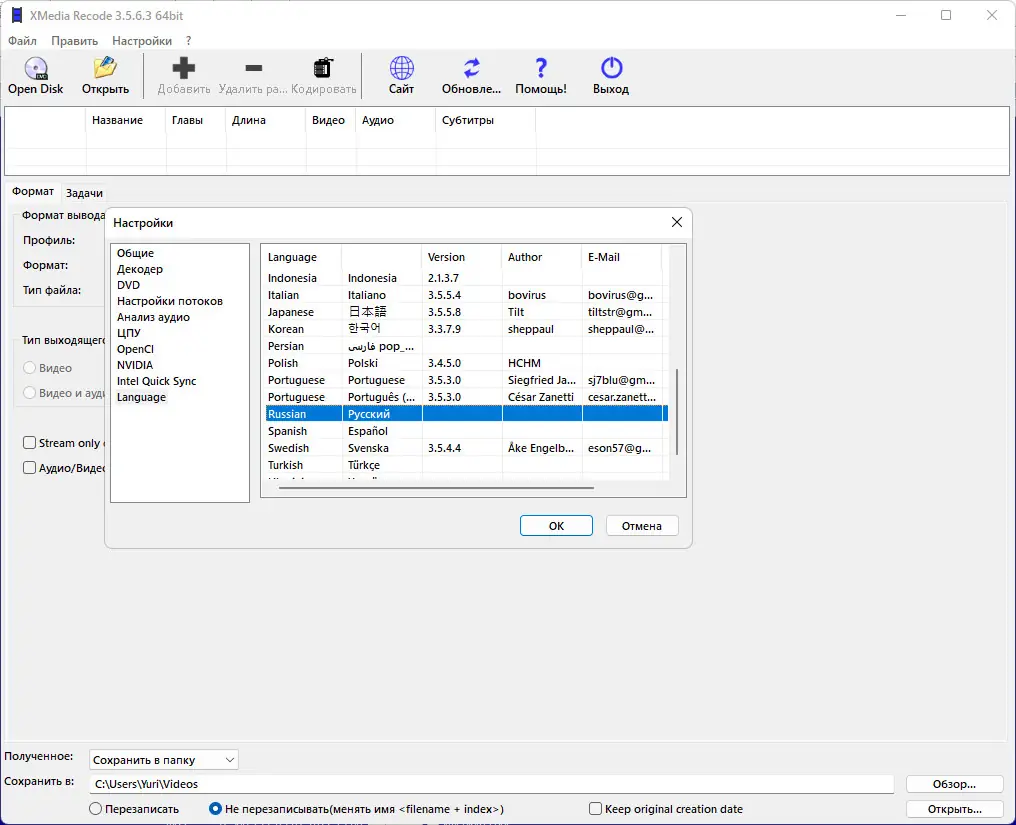The width and height of the screenshot is (1016, 825).
Task: Select Декодер settings category
Action: click(140, 269)
